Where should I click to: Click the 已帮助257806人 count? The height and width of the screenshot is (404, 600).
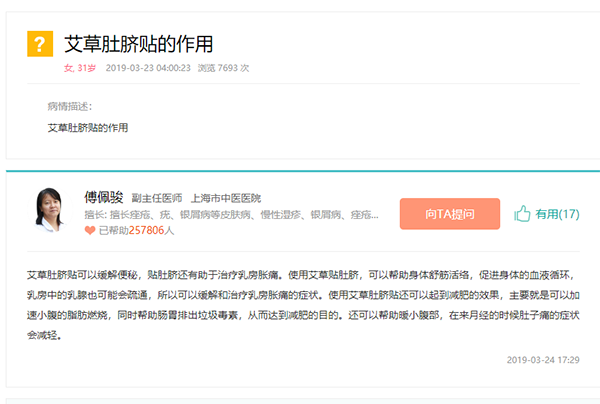pyautogui.click(x=136, y=230)
